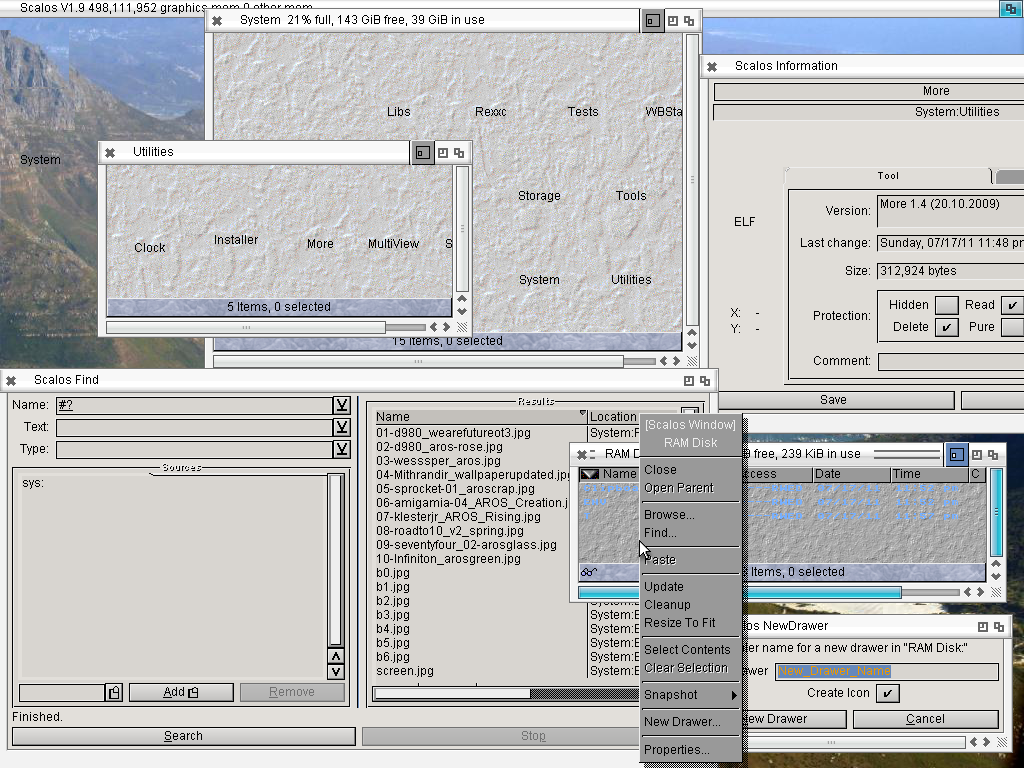Image resolution: width=1024 pixels, height=768 pixels.
Task: Select Properties... in the context menu
Action: pyautogui.click(x=677, y=750)
